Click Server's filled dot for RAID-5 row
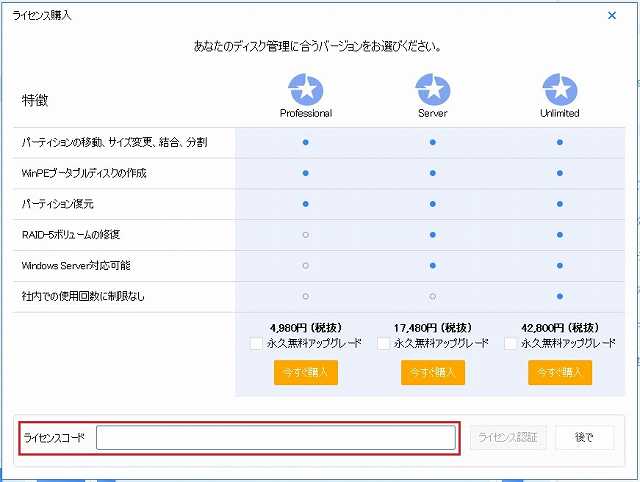 pyautogui.click(x=433, y=235)
